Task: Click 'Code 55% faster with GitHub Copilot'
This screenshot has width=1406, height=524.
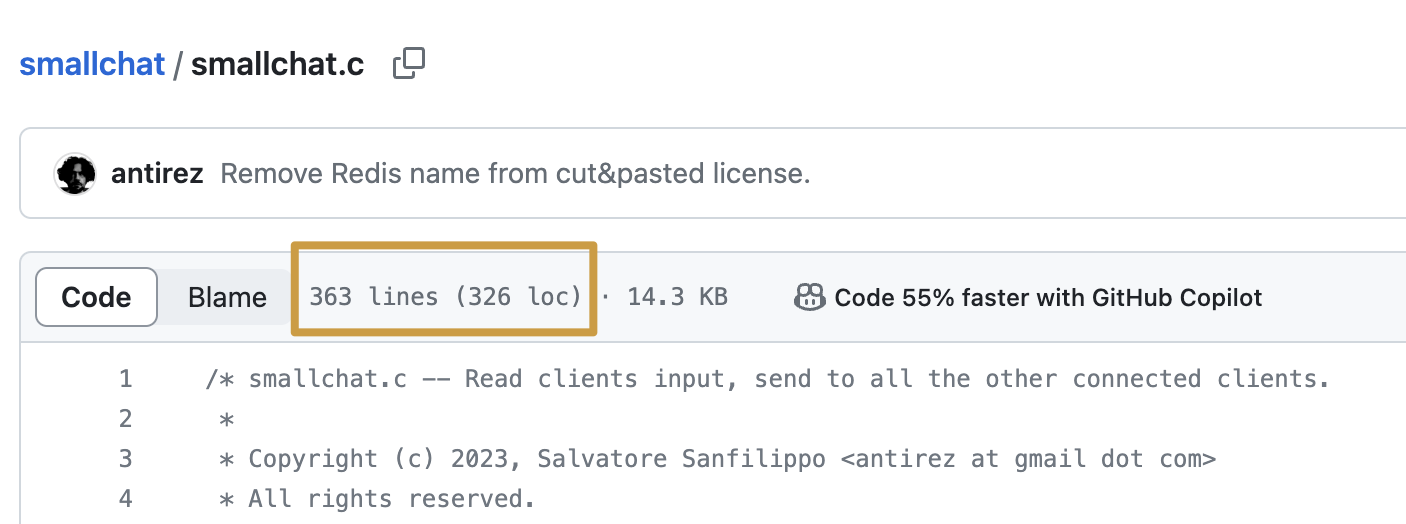Action: click(1048, 297)
